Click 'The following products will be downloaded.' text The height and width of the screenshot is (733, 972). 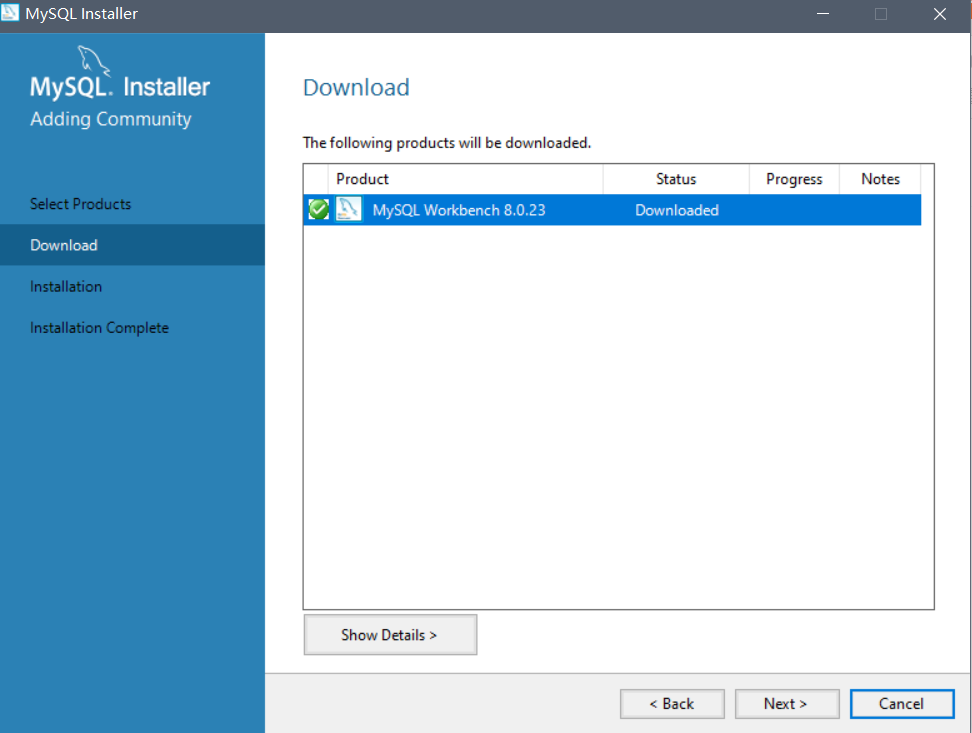(x=446, y=143)
